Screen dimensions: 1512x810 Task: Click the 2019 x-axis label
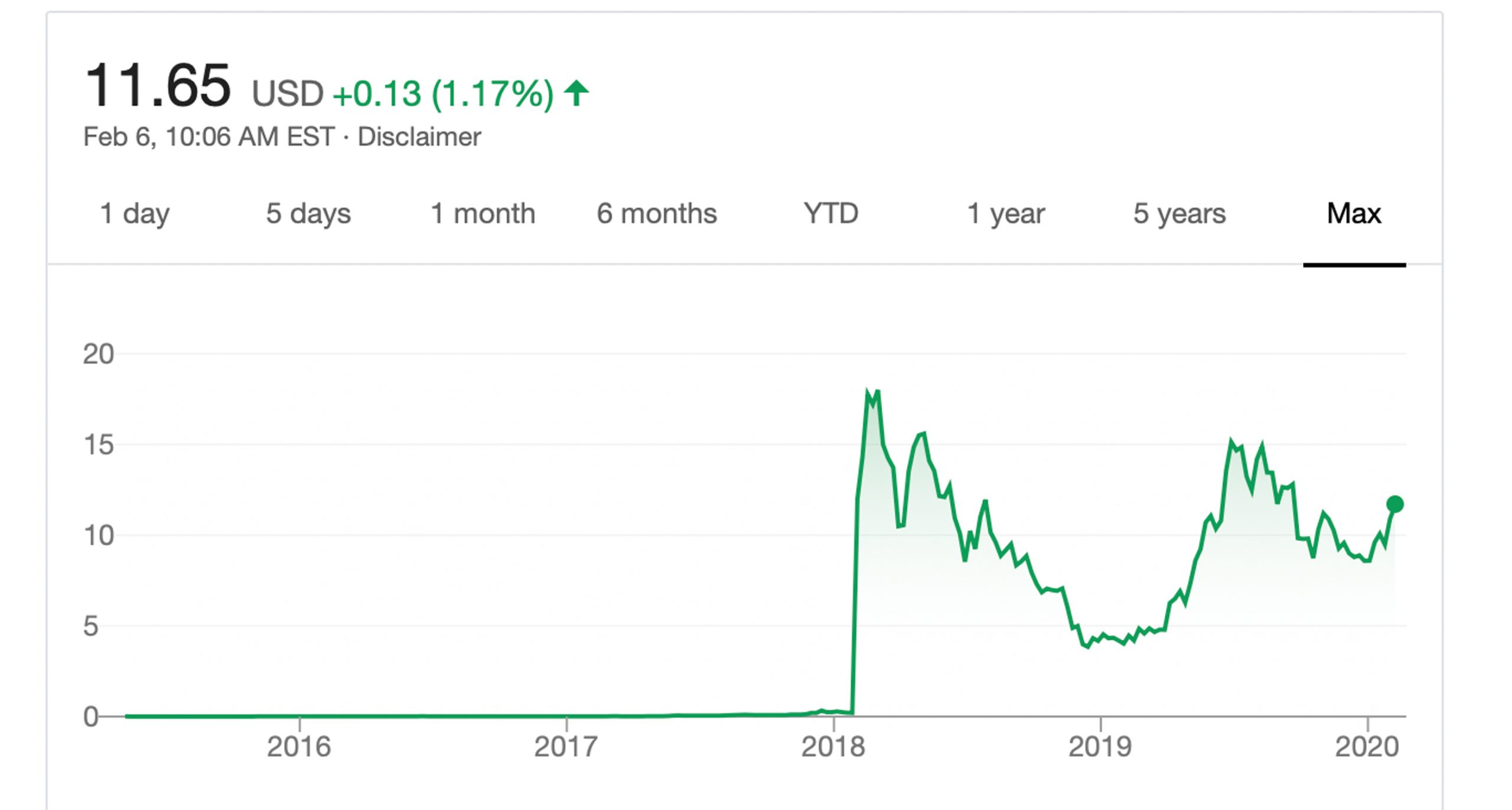click(1100, 746)
